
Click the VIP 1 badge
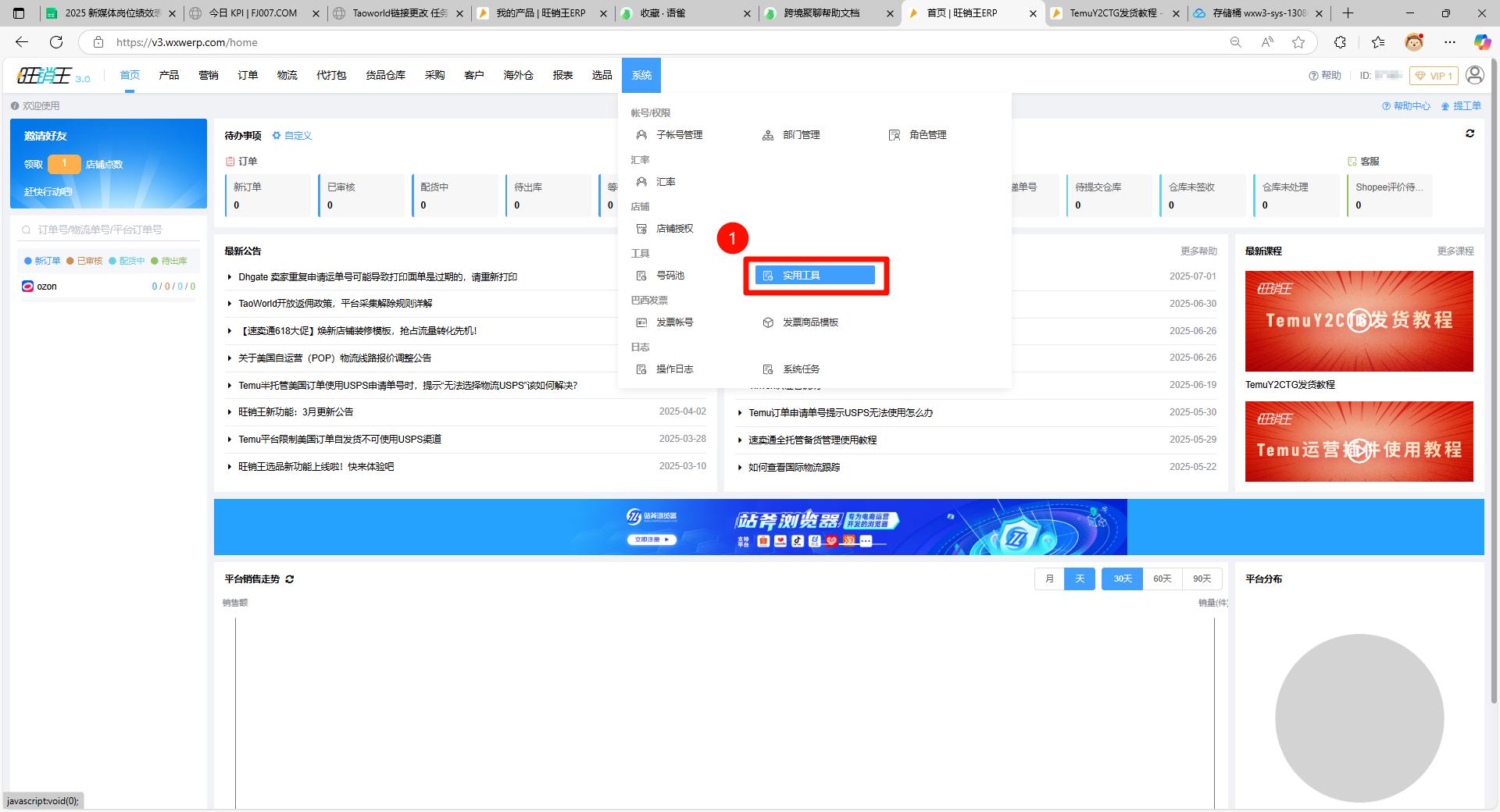[x=1434, y=76]
